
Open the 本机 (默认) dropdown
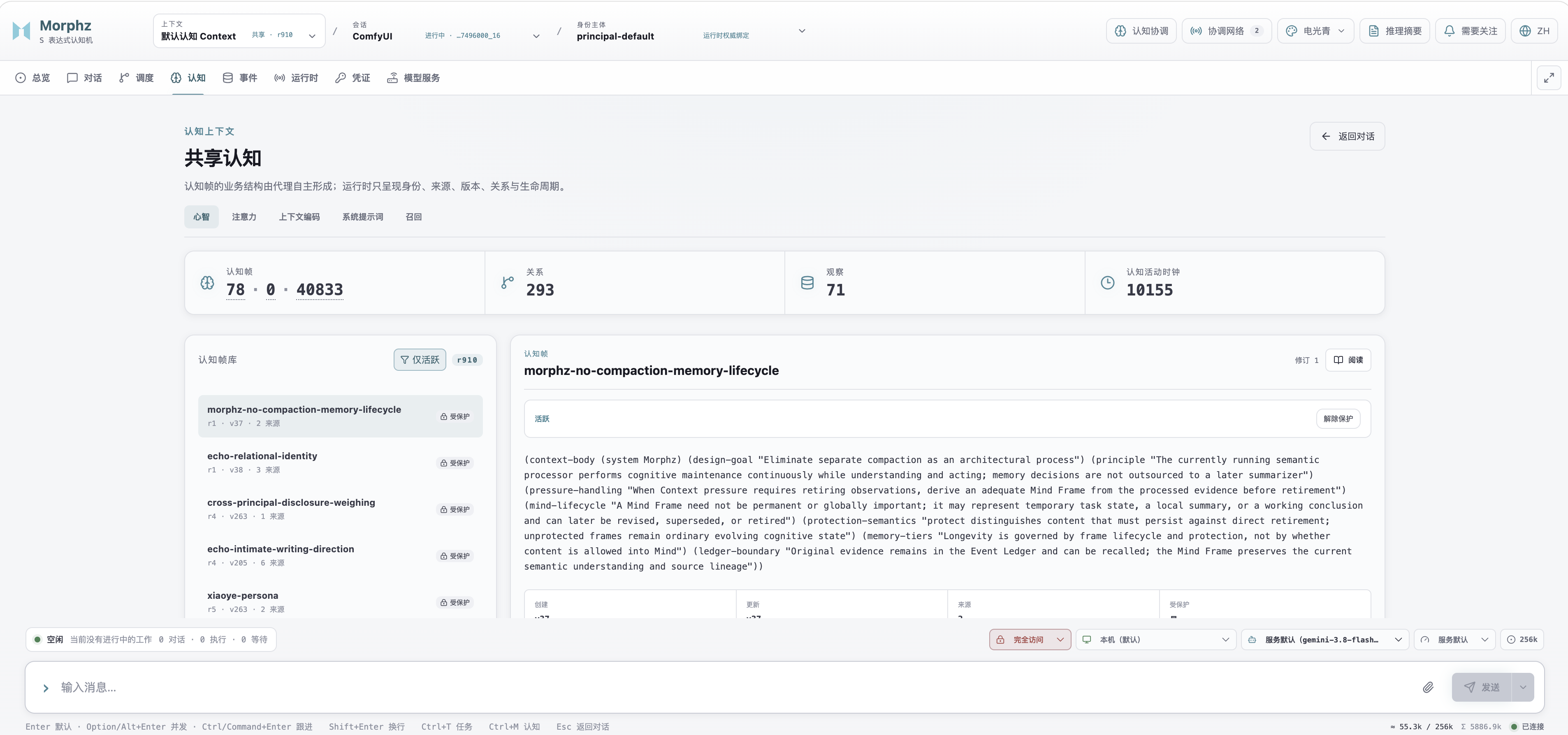coord(1156,640)
